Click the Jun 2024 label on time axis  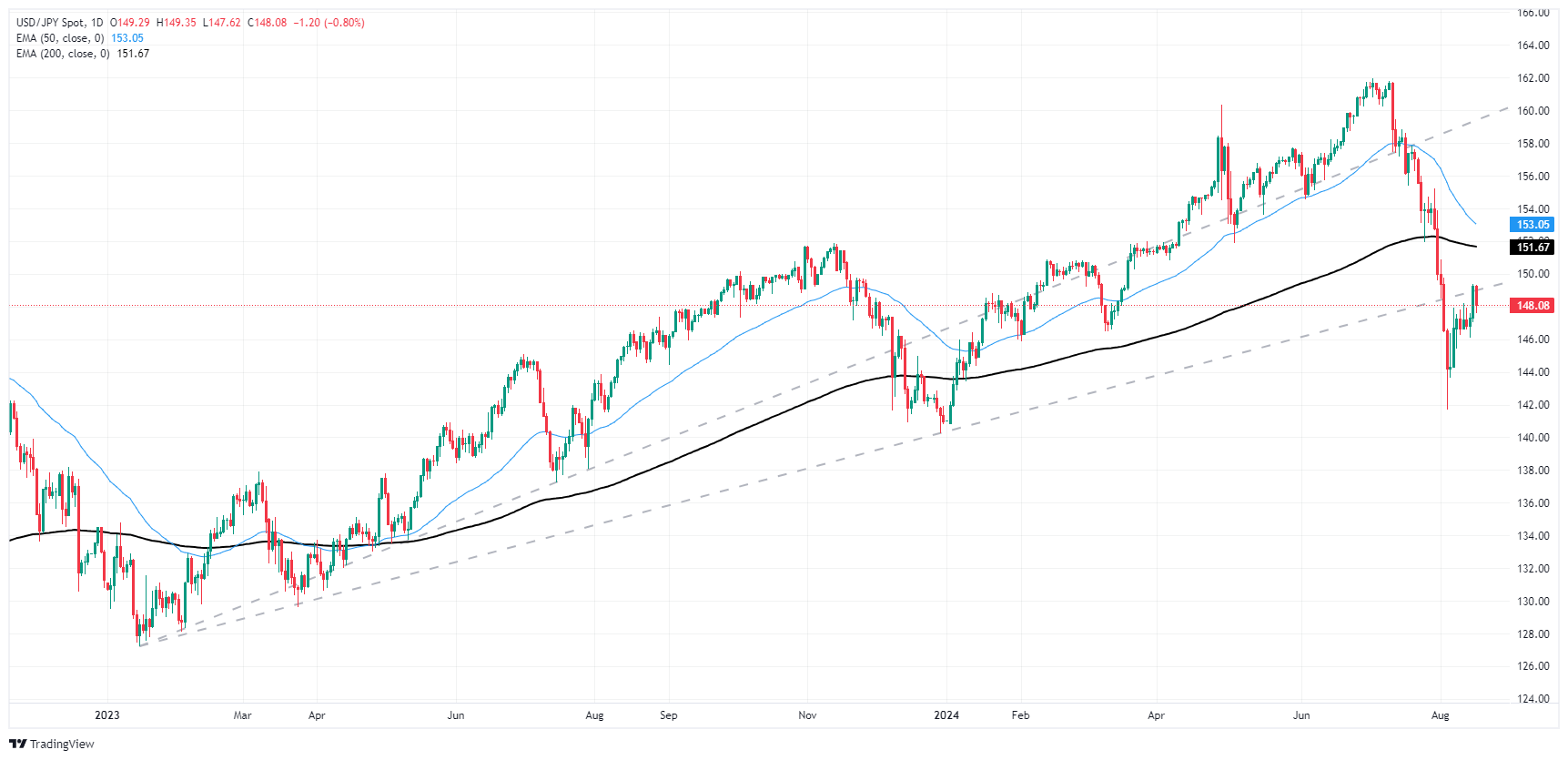[1301, 715]
